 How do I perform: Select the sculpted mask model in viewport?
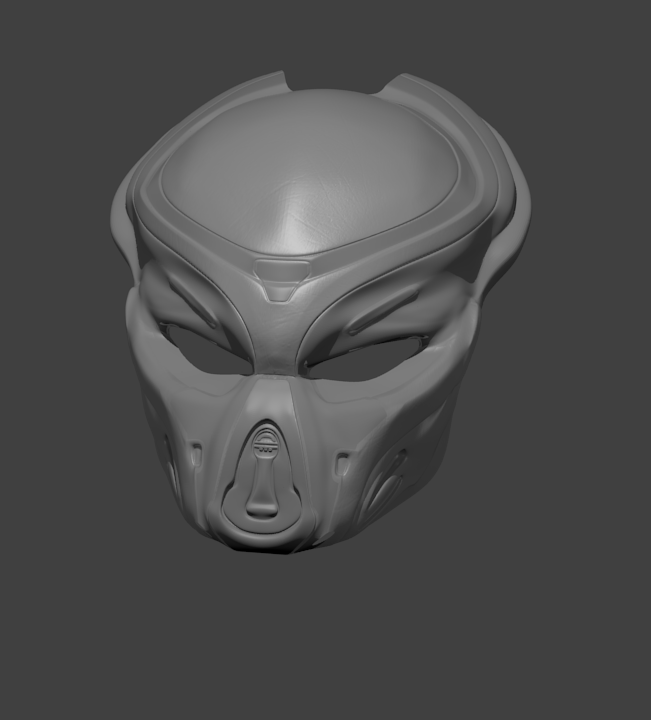click(x=321, y=312)
